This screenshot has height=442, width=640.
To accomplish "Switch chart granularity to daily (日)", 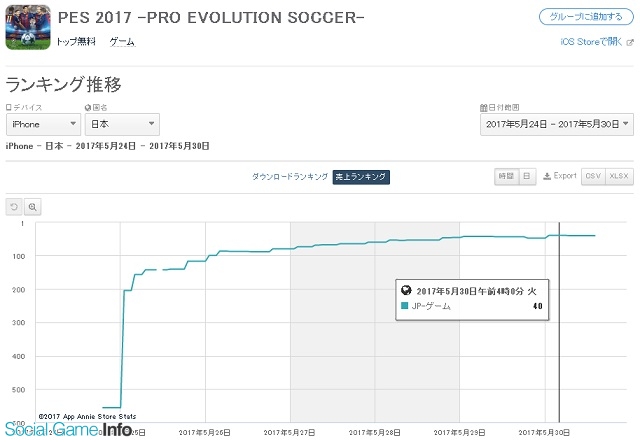I will (527, 176).
